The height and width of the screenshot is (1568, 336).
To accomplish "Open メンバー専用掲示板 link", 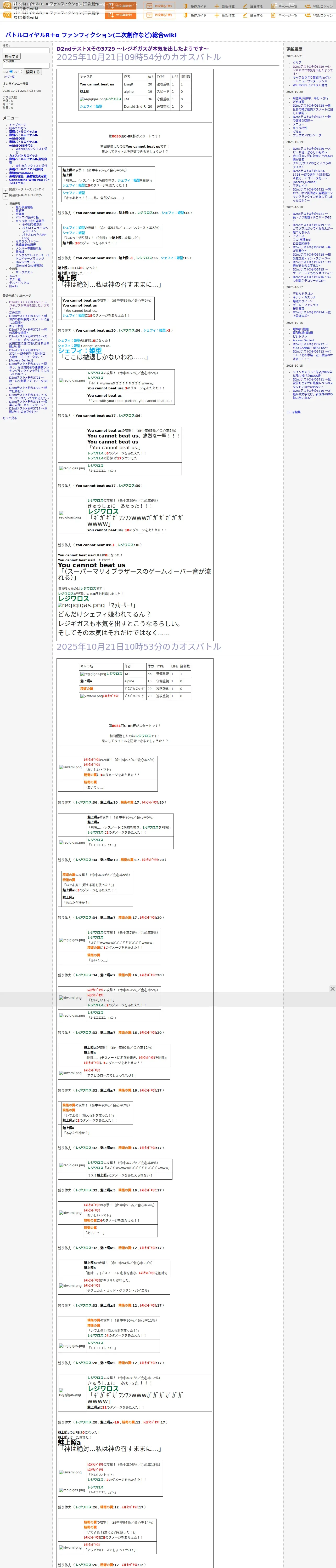I will click(x=29, y=248).
